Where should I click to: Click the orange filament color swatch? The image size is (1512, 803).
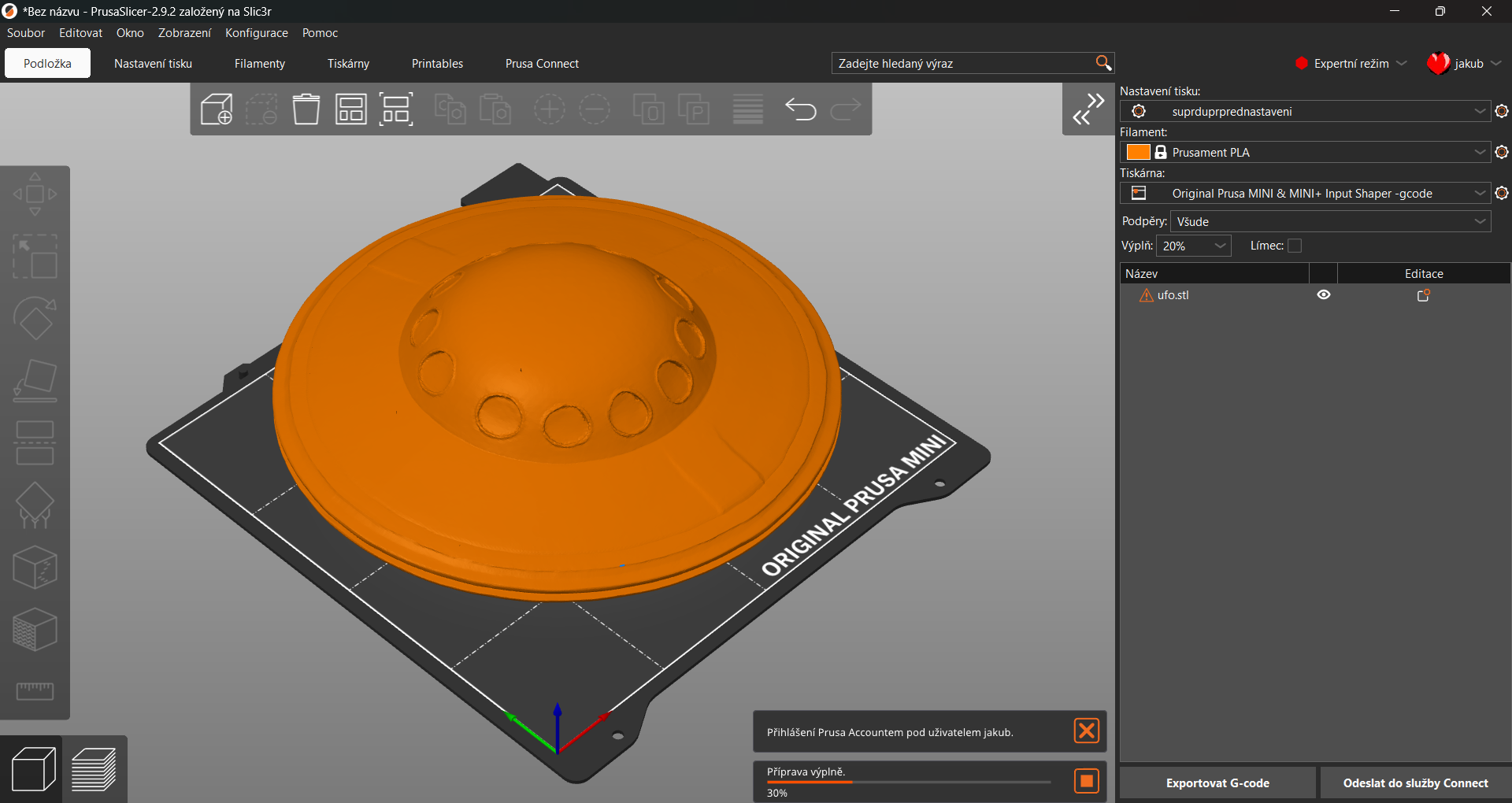click(x=1138, y=152)
